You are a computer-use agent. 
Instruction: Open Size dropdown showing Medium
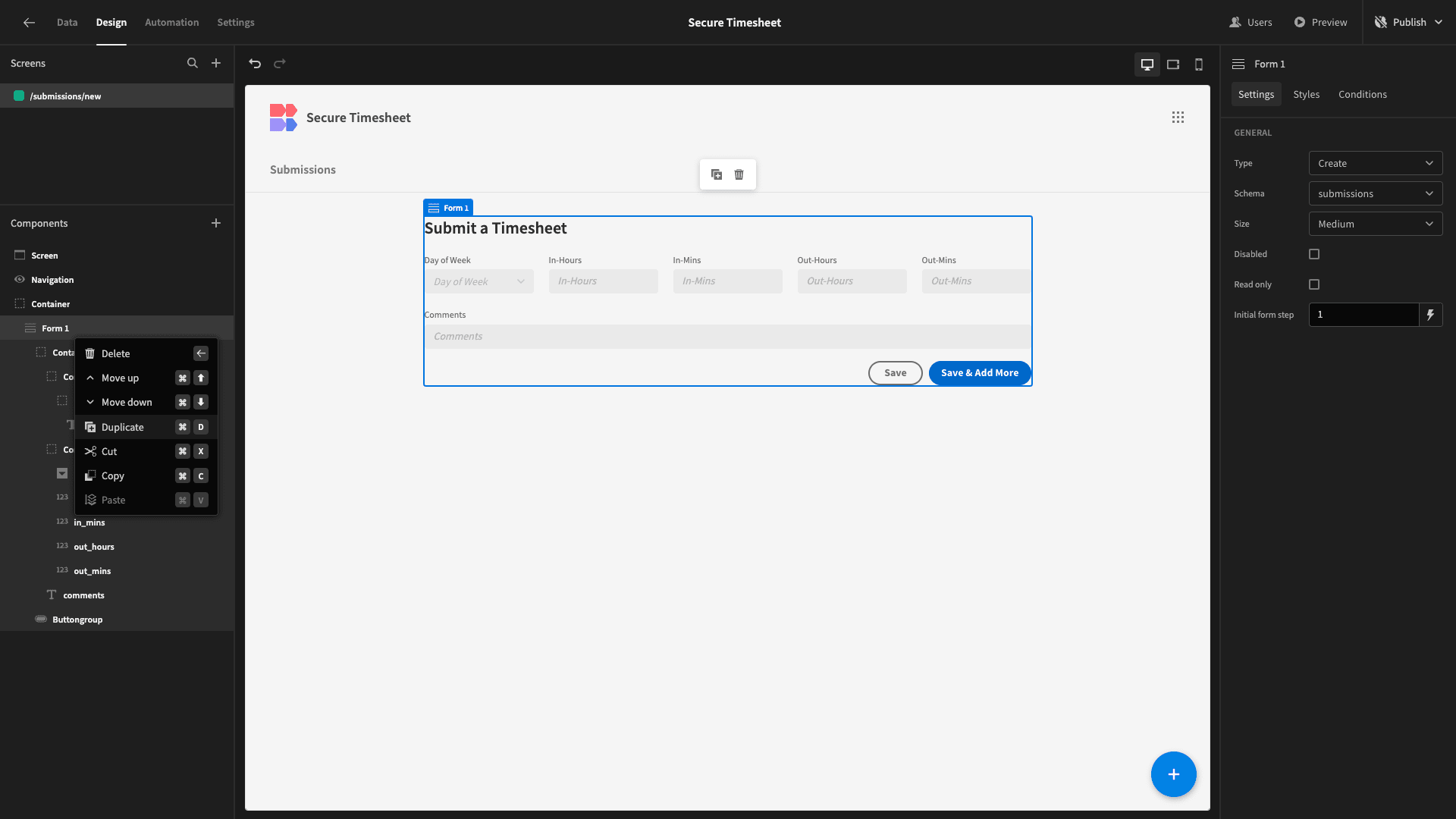1376,224
